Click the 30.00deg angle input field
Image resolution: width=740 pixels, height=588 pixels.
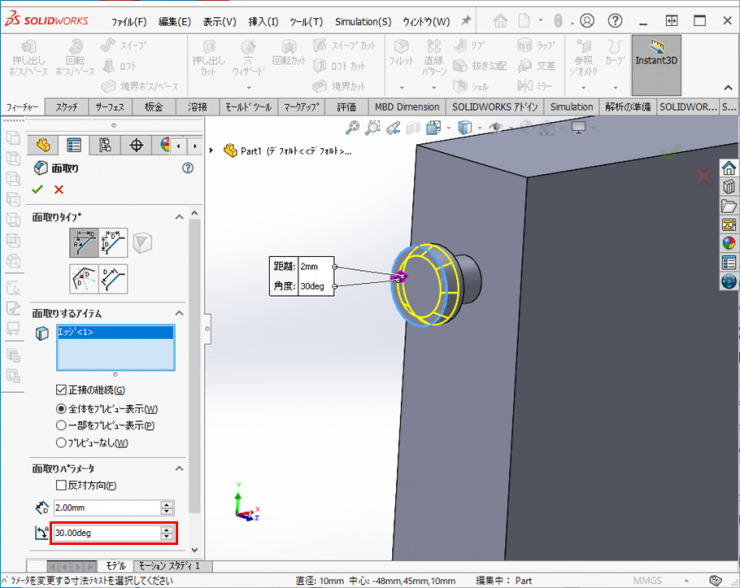[x=105, y=533]
